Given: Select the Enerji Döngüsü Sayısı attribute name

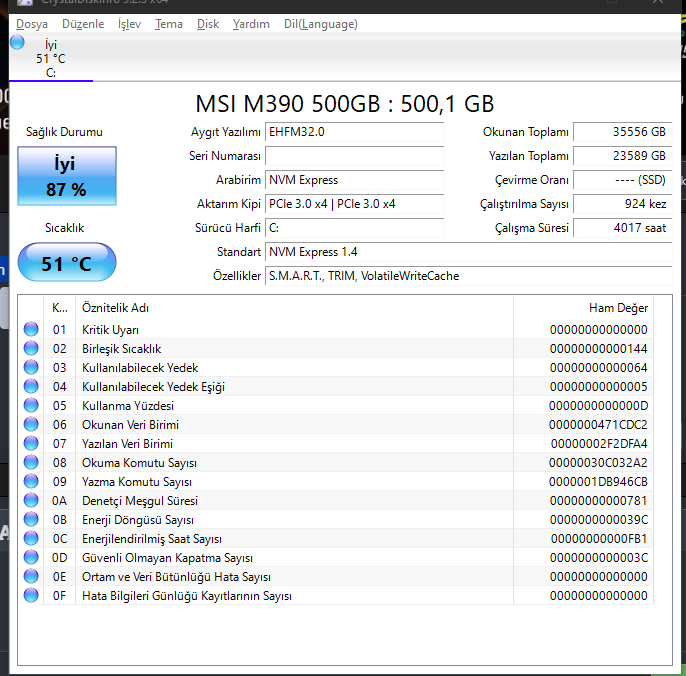Looking at the screenshot, I should coord(138,520).
